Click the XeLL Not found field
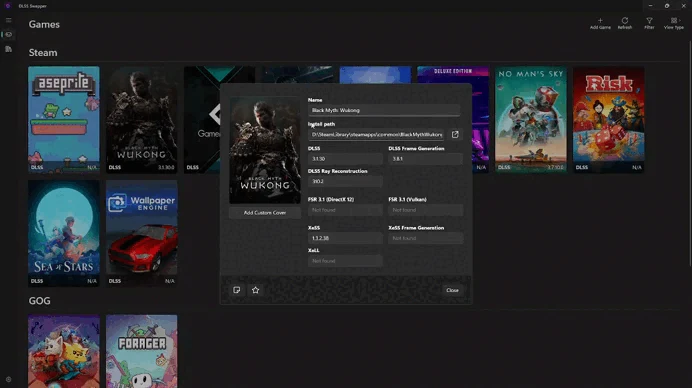Viewport: 692px width, 388px height. [345, 261]
